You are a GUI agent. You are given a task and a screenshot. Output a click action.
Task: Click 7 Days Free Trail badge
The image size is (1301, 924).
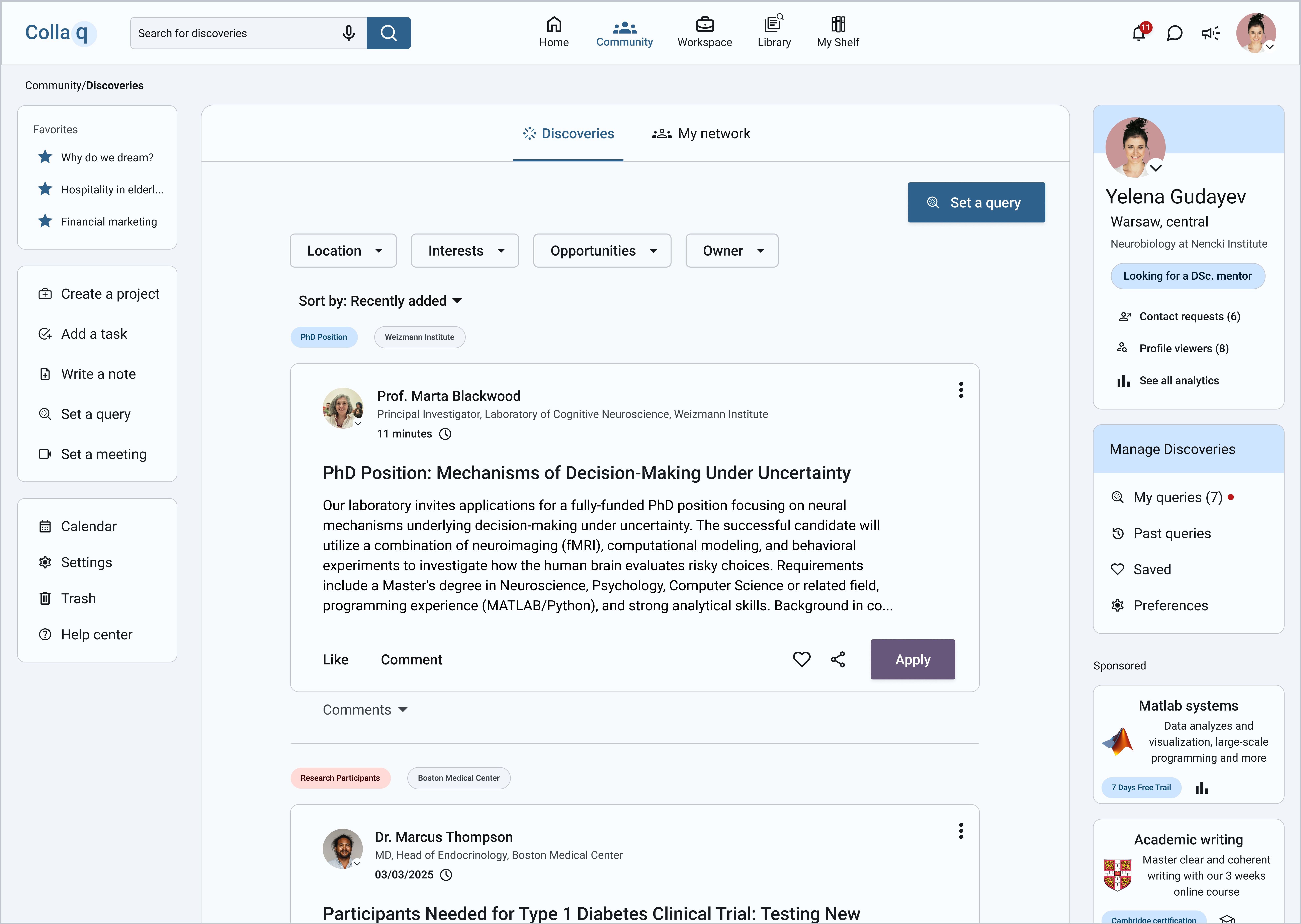[1141, 788]
